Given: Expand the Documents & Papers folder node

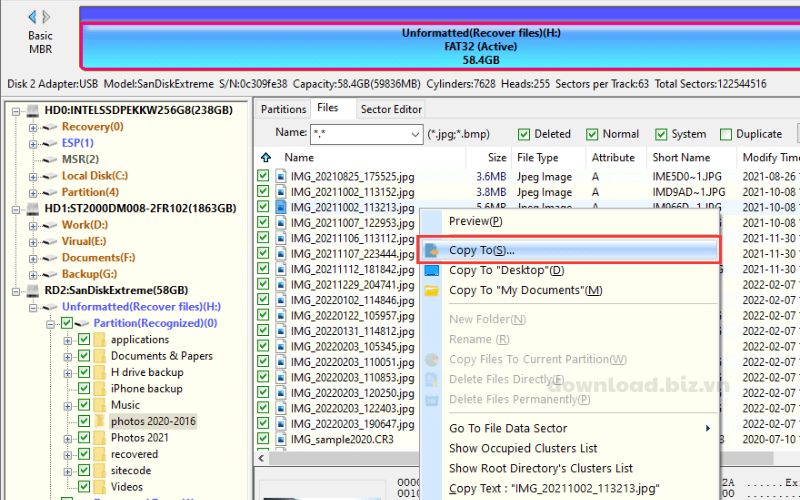Looking at the screenshot, I should click(67, 356).
